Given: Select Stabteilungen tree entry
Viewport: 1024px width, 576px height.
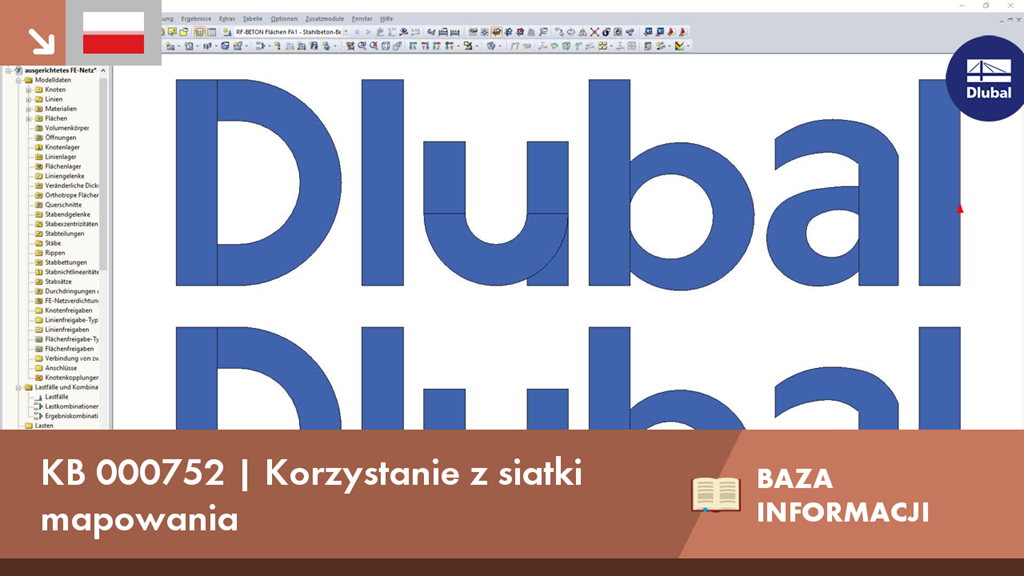Looking at the screenshot, I should tap(64, 234).
